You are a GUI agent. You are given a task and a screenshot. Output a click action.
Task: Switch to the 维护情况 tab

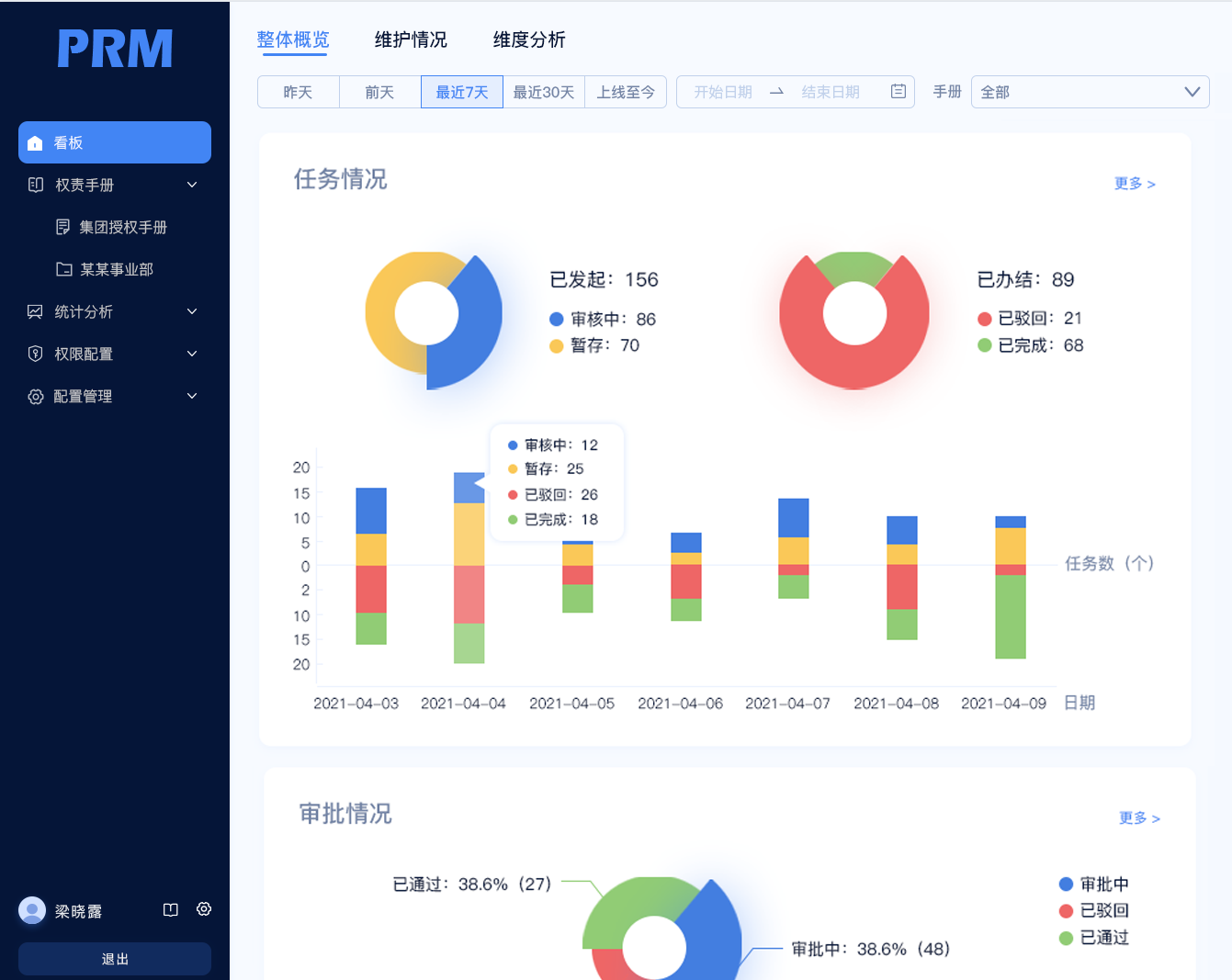click(411, 39)
